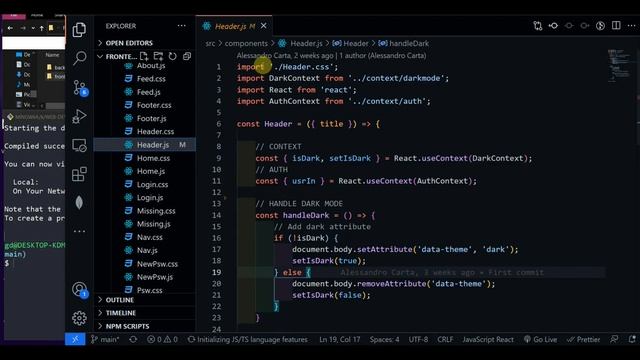
Task: Open the Manage gear menu
Action: (79, 318)
